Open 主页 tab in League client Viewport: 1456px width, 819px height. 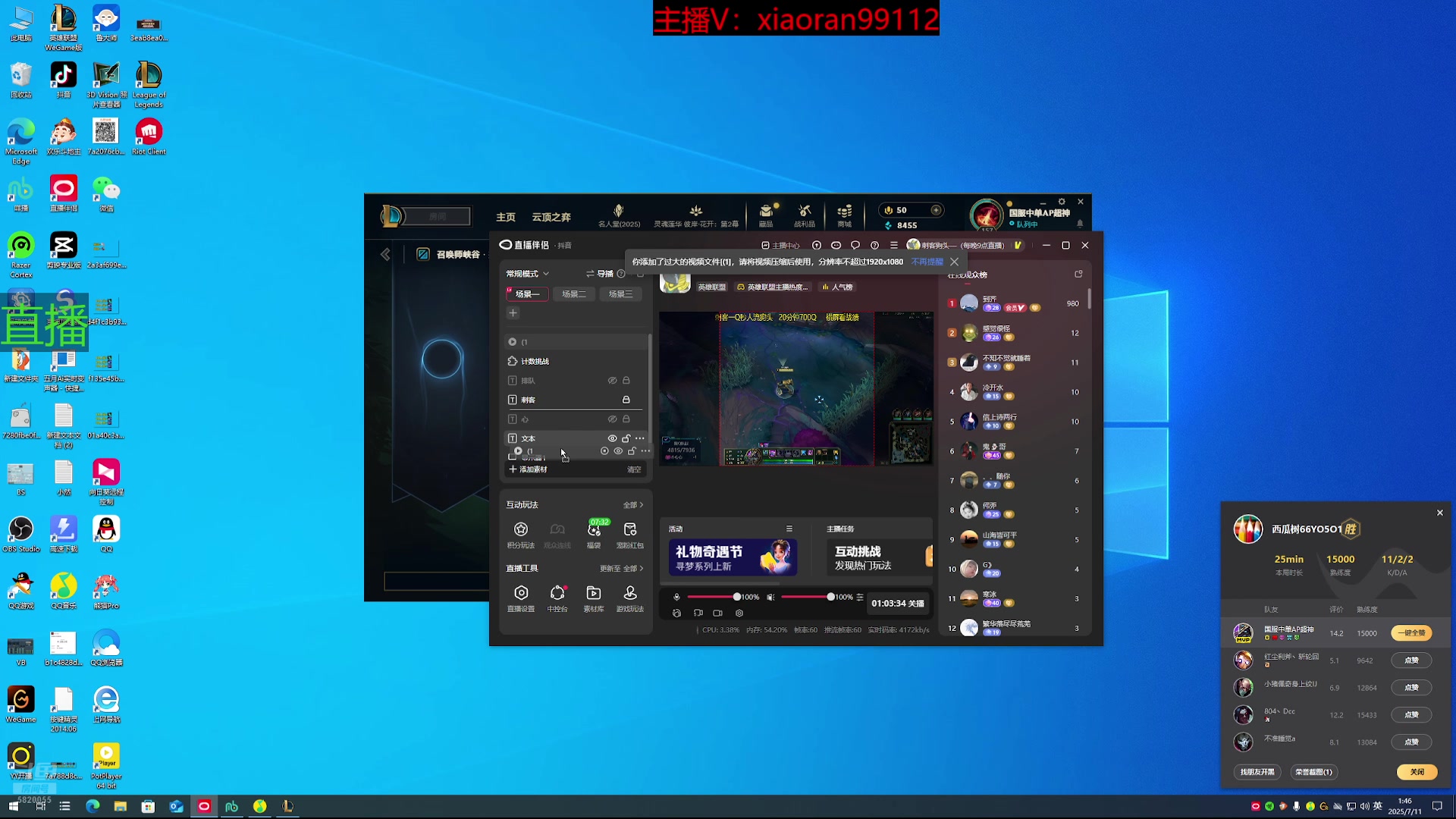(x=505, y=218)
